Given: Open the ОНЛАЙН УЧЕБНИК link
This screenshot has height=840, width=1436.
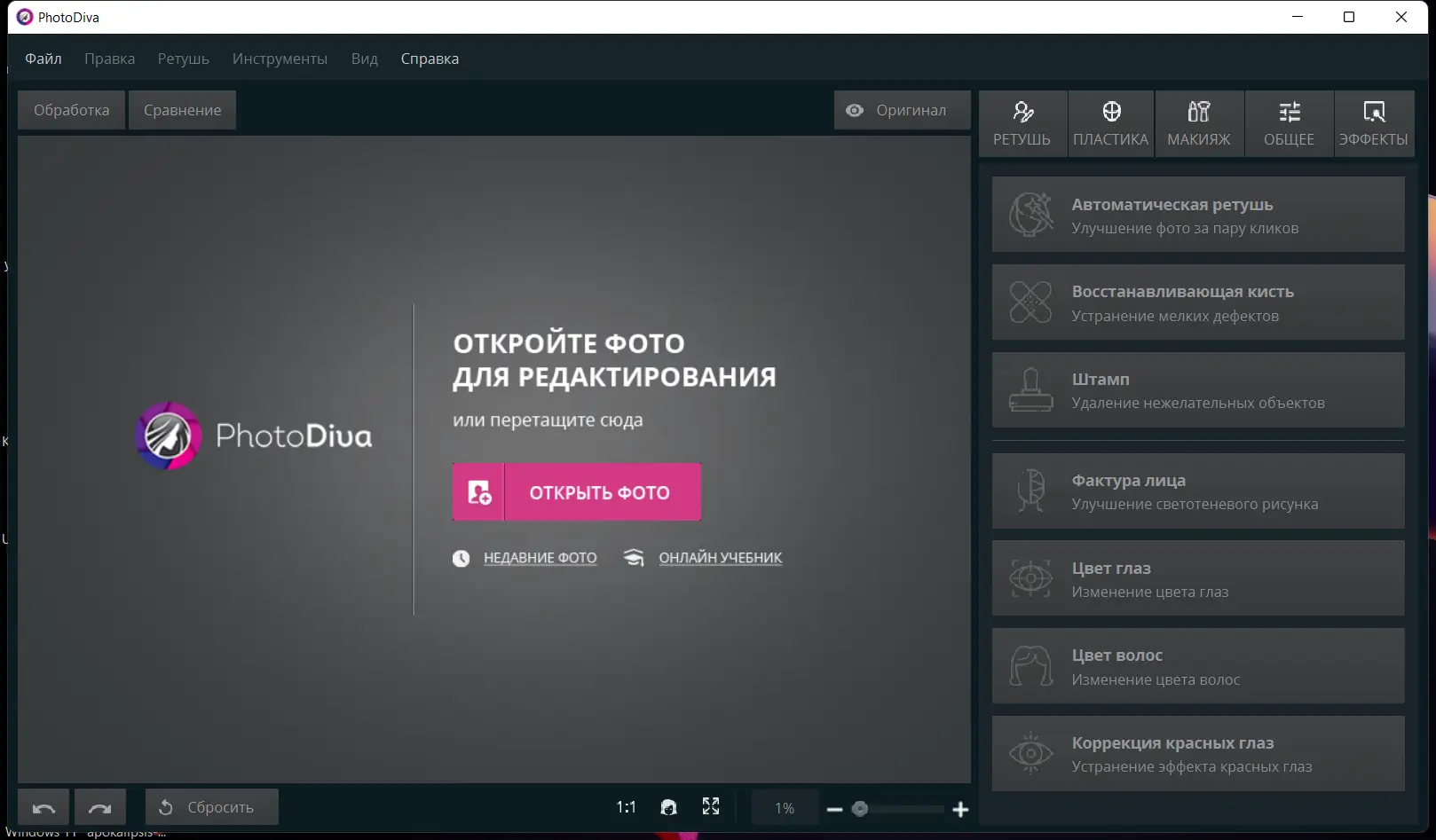Looking at the screenshot, I should 721,558.
